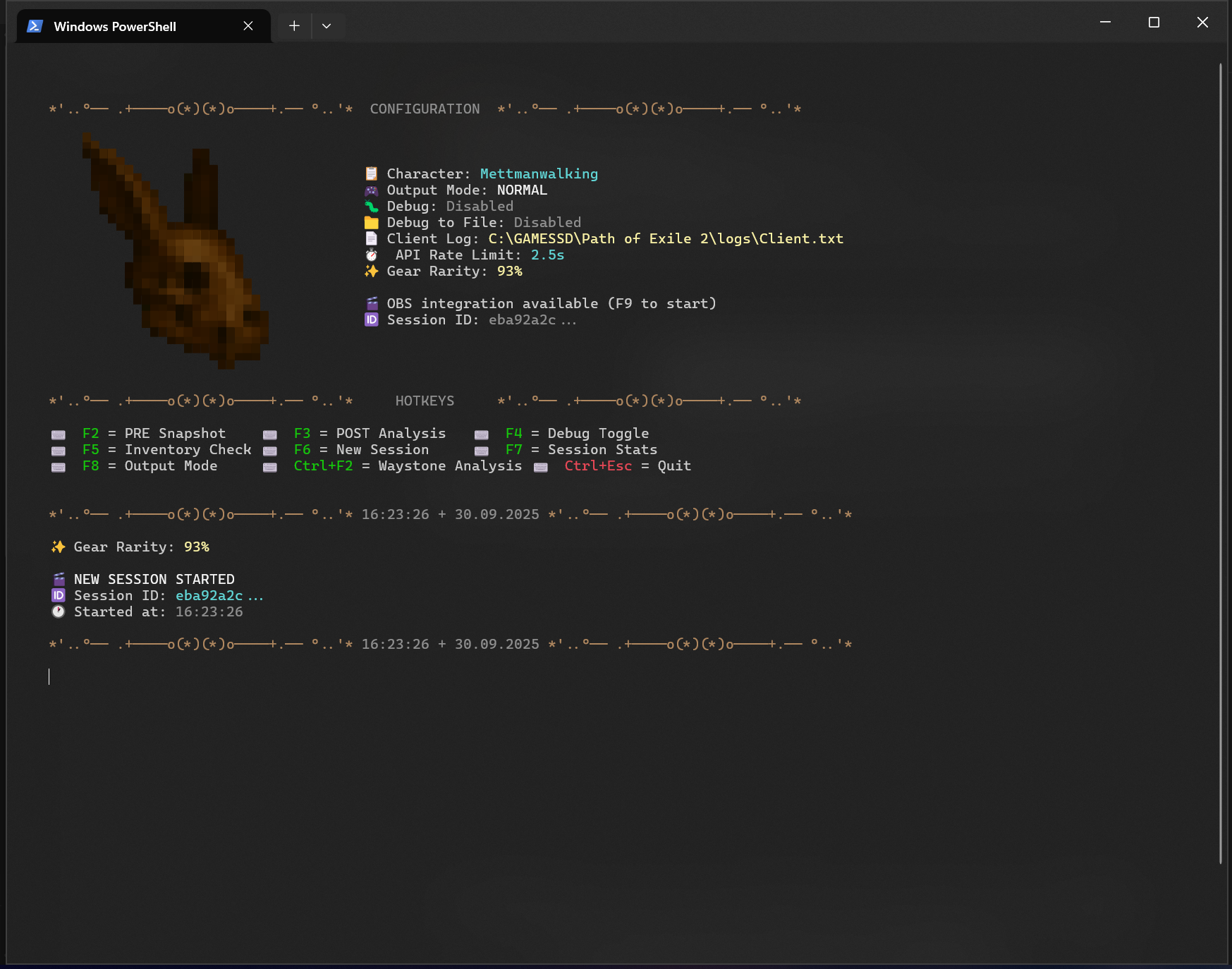
Task: Click the keyboard icon beside F5 hotkey
Action: coord(59,451)
